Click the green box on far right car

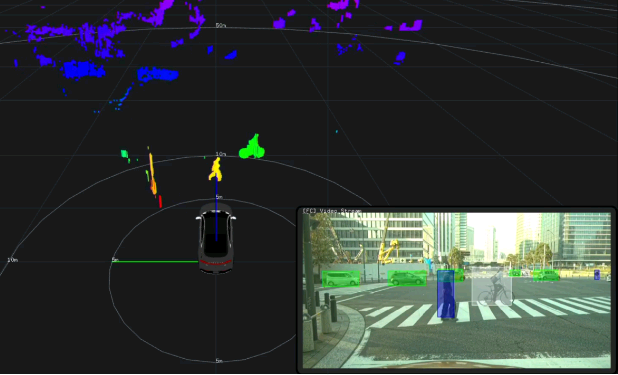(x=546, y=275)
